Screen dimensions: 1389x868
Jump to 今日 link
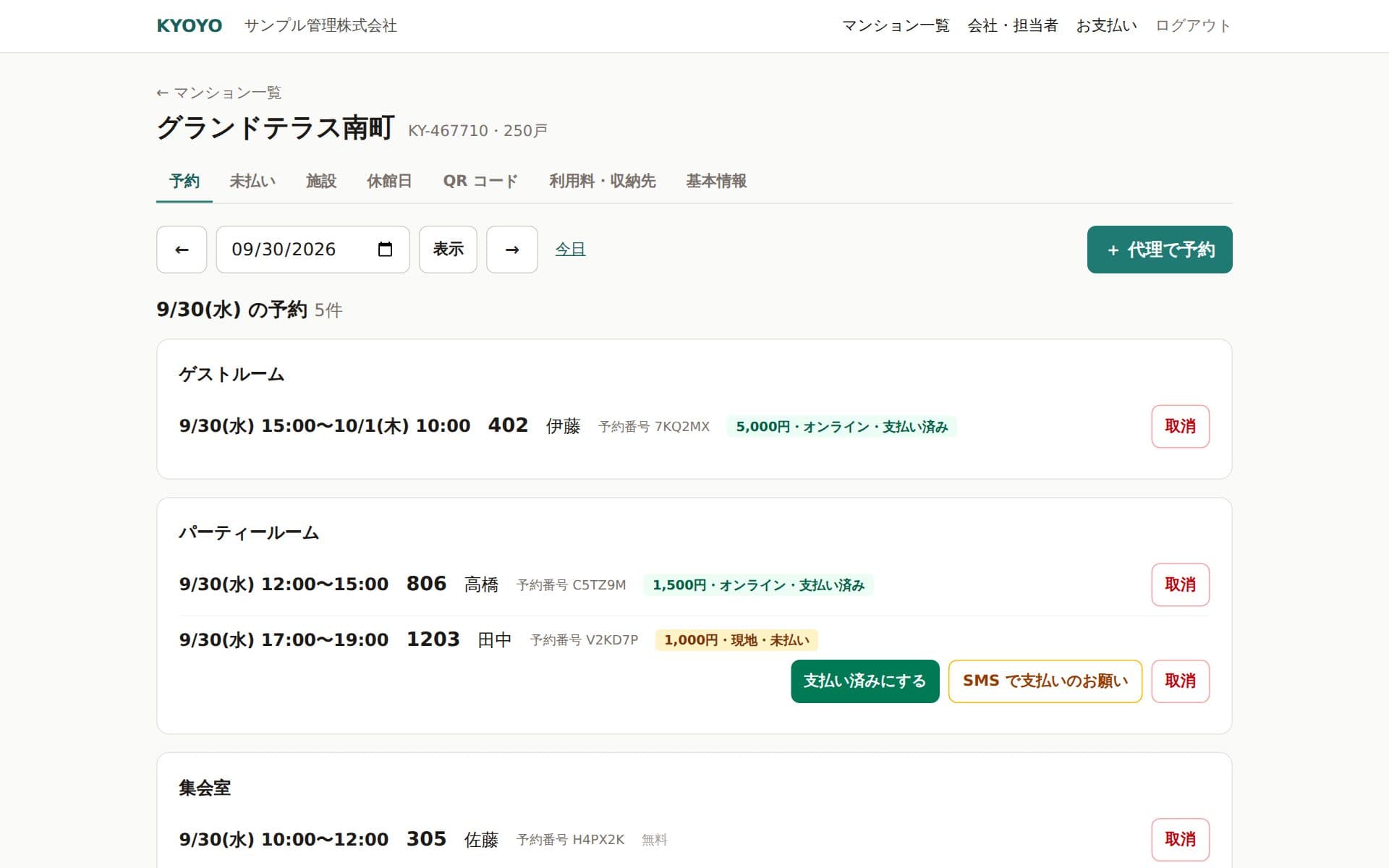pos(570,250)
